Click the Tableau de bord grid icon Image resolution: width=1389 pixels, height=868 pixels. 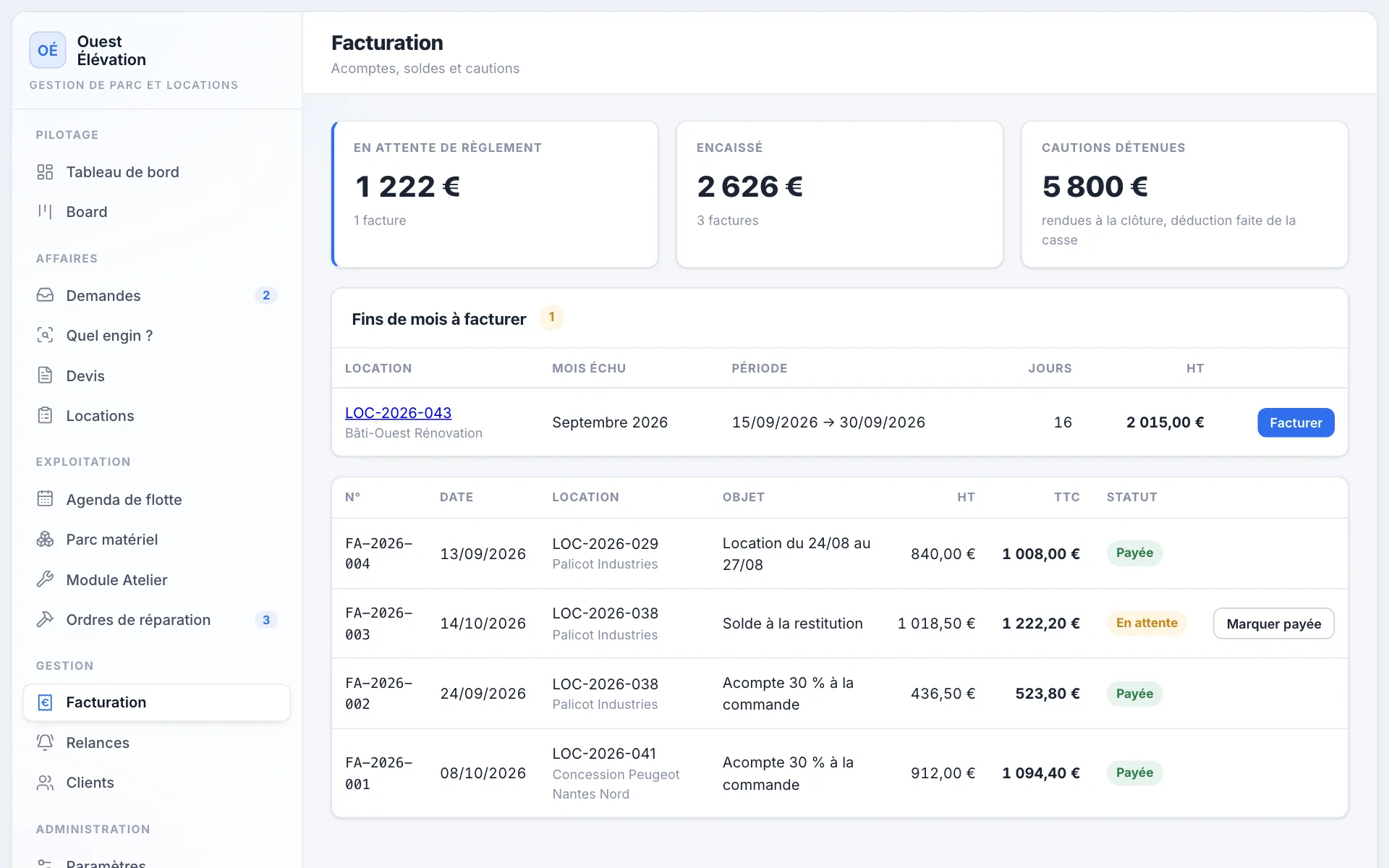tap(45, 172)
